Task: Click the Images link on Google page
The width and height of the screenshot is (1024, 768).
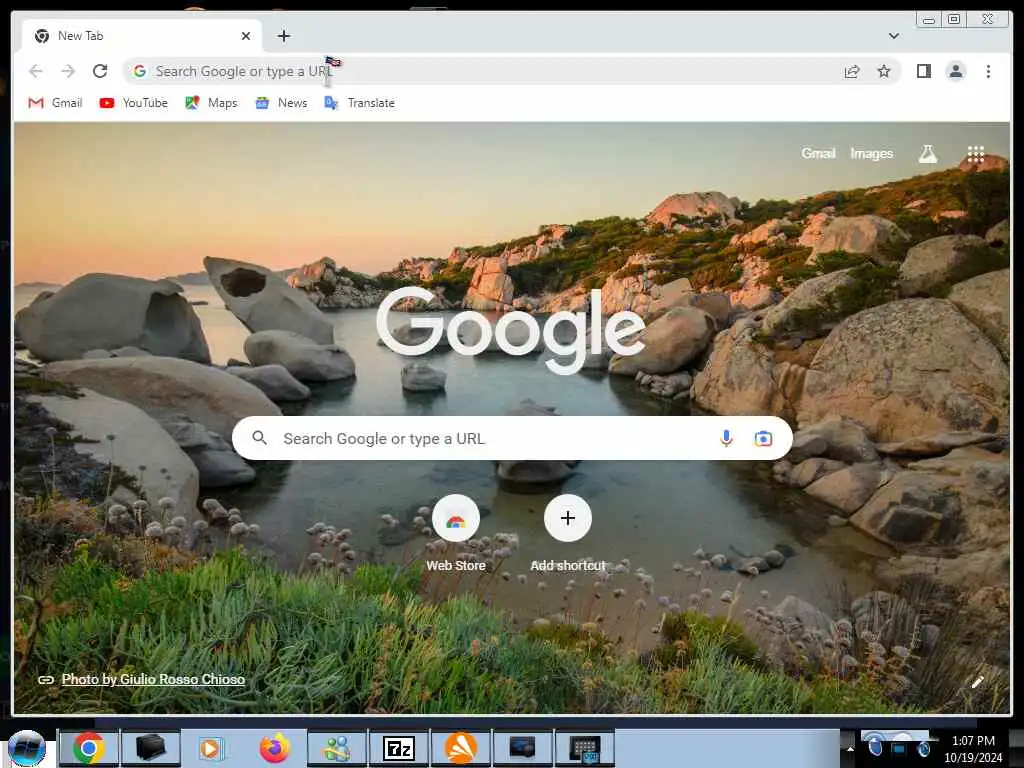Action: pyautogui.click(x=871, y=153)
